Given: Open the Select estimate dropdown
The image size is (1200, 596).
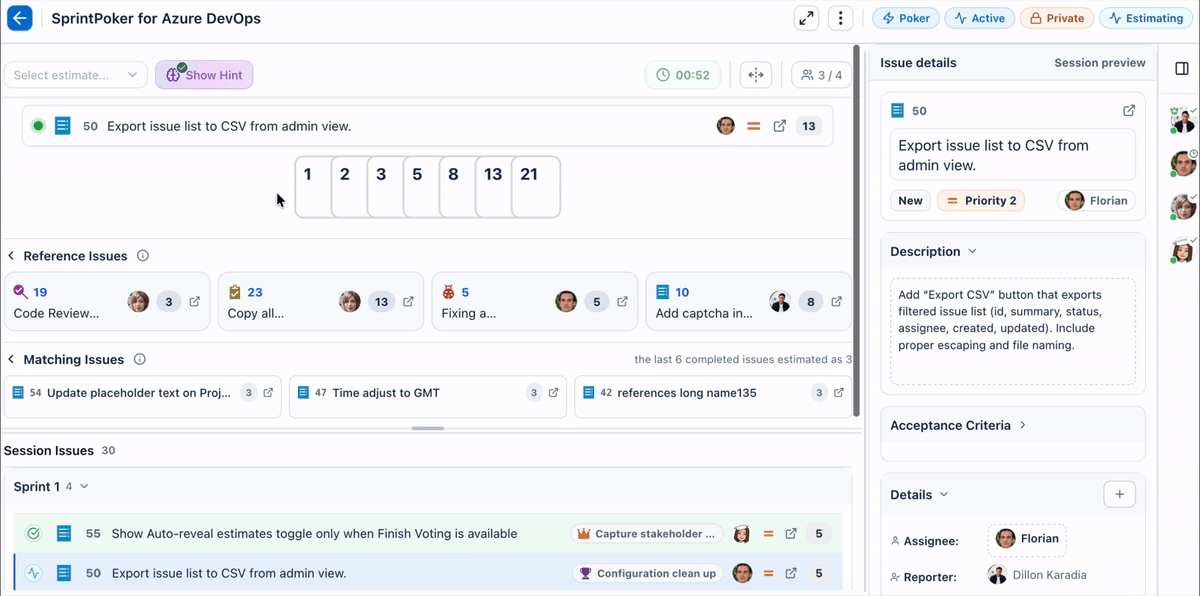Looking at the screenshot, I should click(76, 75).
